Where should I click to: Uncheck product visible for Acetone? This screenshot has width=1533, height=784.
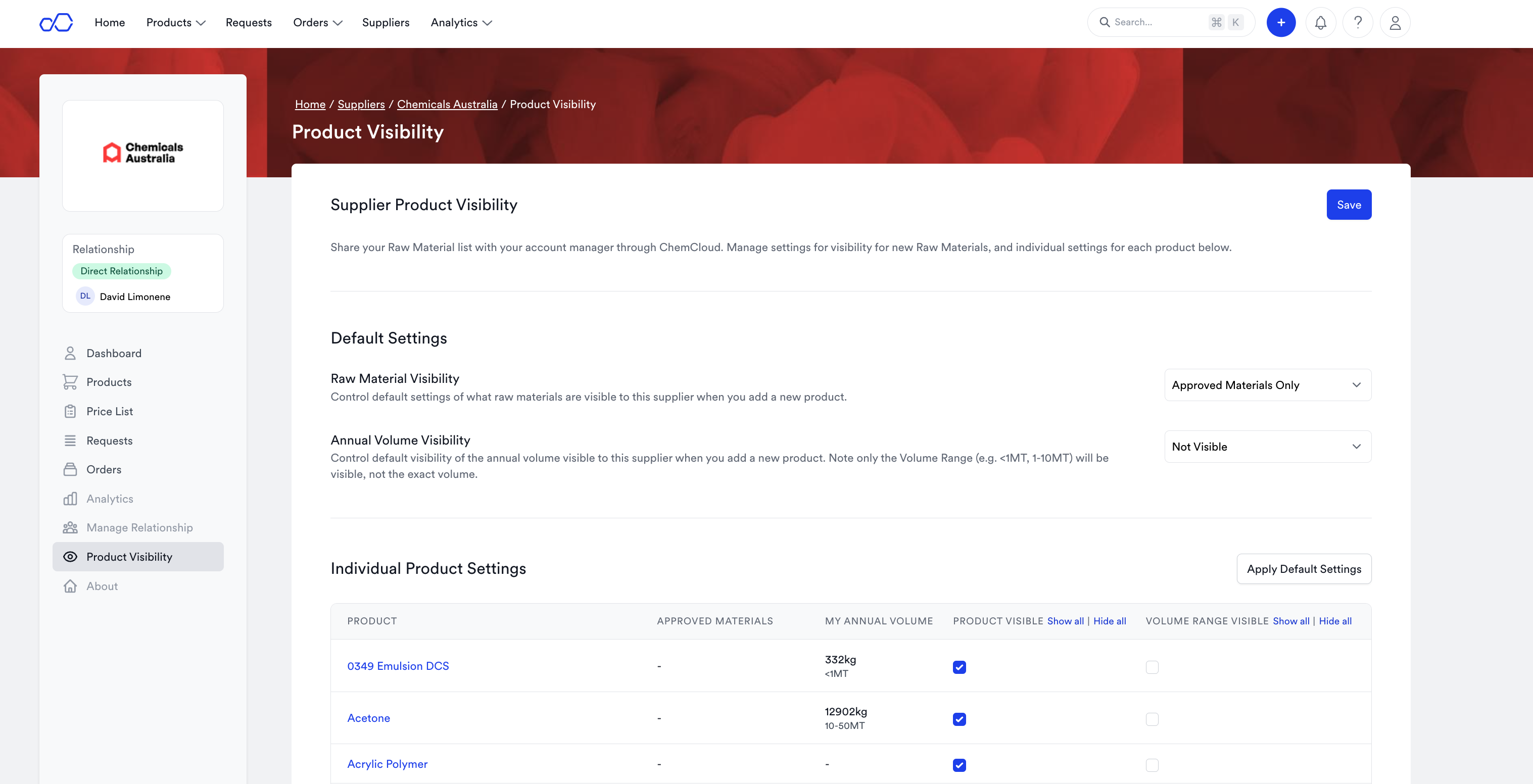tap(959, 719)
